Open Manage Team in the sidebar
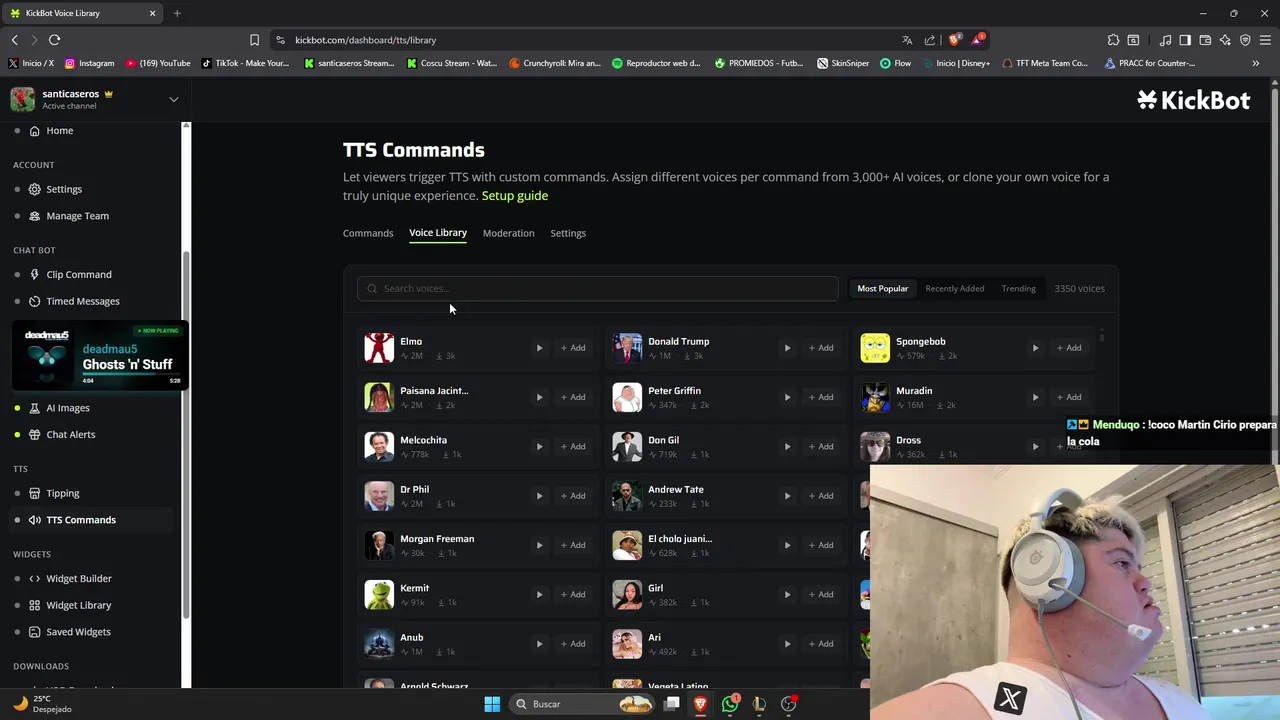Screen dimensions: 1280x720 pyautogui.click(x=77, y=216)
